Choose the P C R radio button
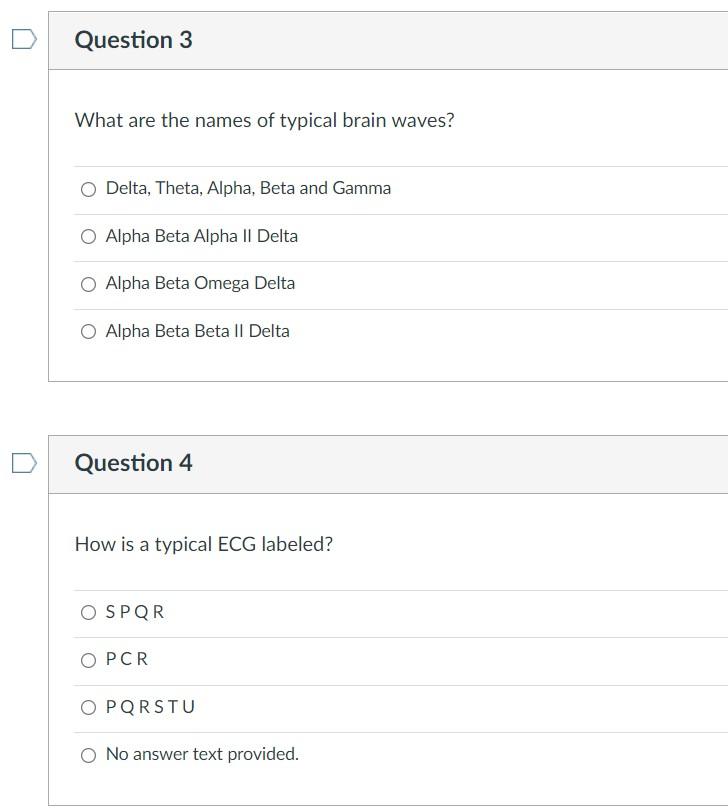The image size is (728, 812). click(x=89, y=660)
